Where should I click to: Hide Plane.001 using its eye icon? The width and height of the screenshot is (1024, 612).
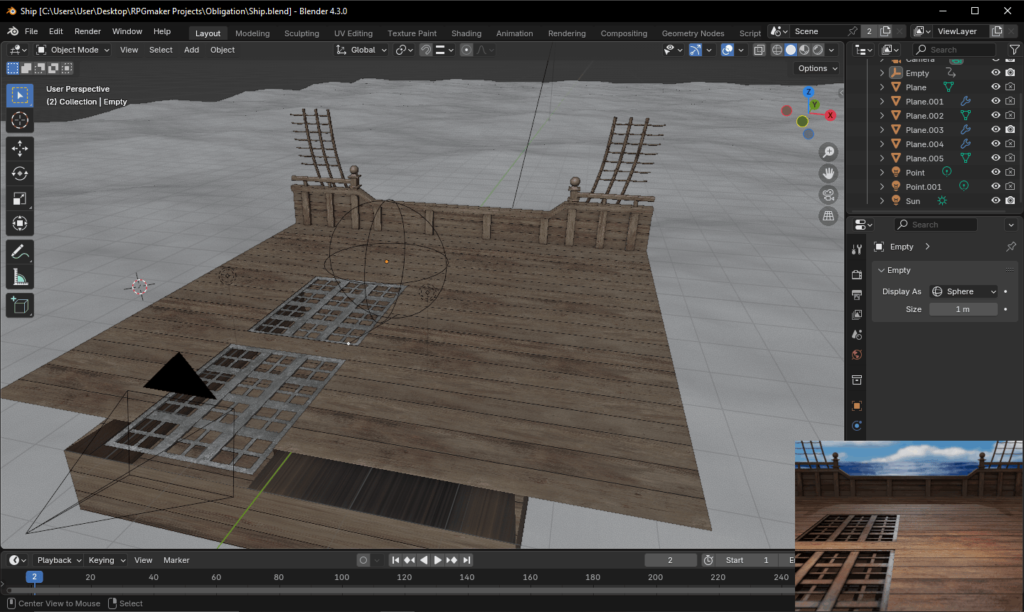coord(995,101)
